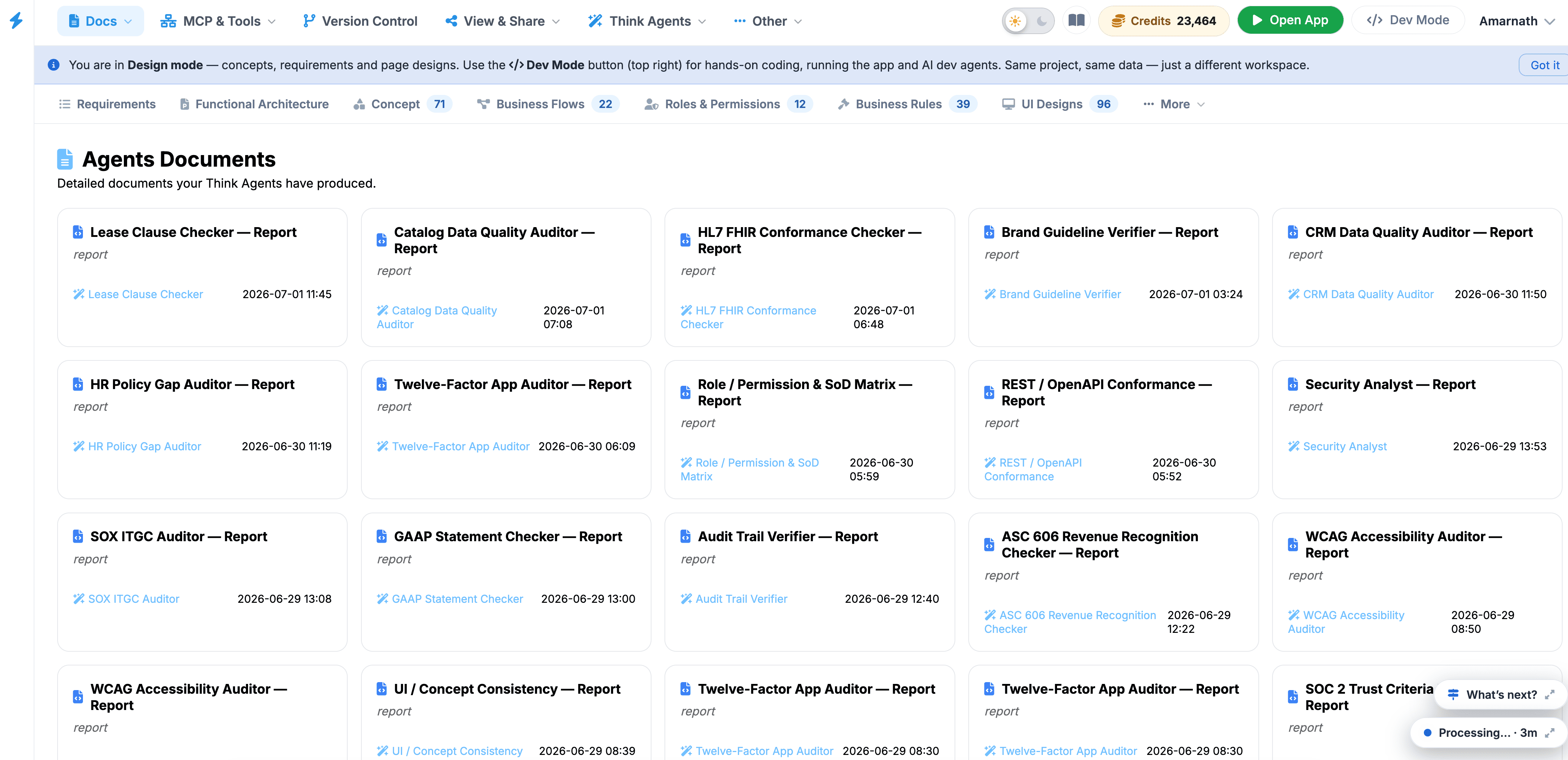
Task: Switch to the UI Designs tab
Action: pos(1060,104)
